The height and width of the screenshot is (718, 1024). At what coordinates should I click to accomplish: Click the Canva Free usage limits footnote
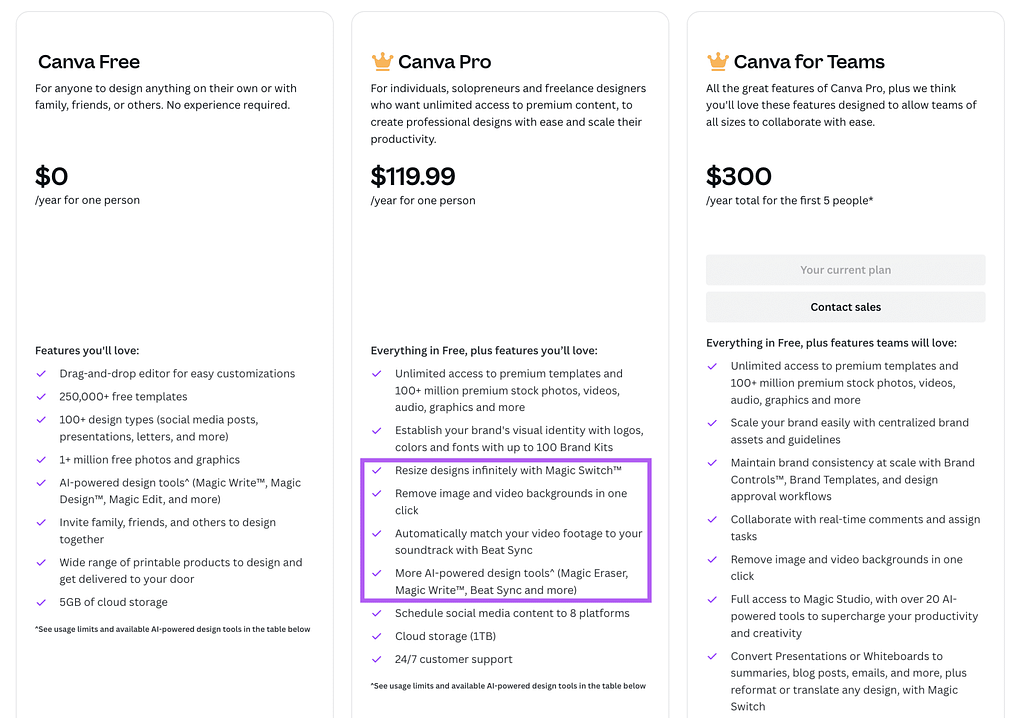point(172,629)
